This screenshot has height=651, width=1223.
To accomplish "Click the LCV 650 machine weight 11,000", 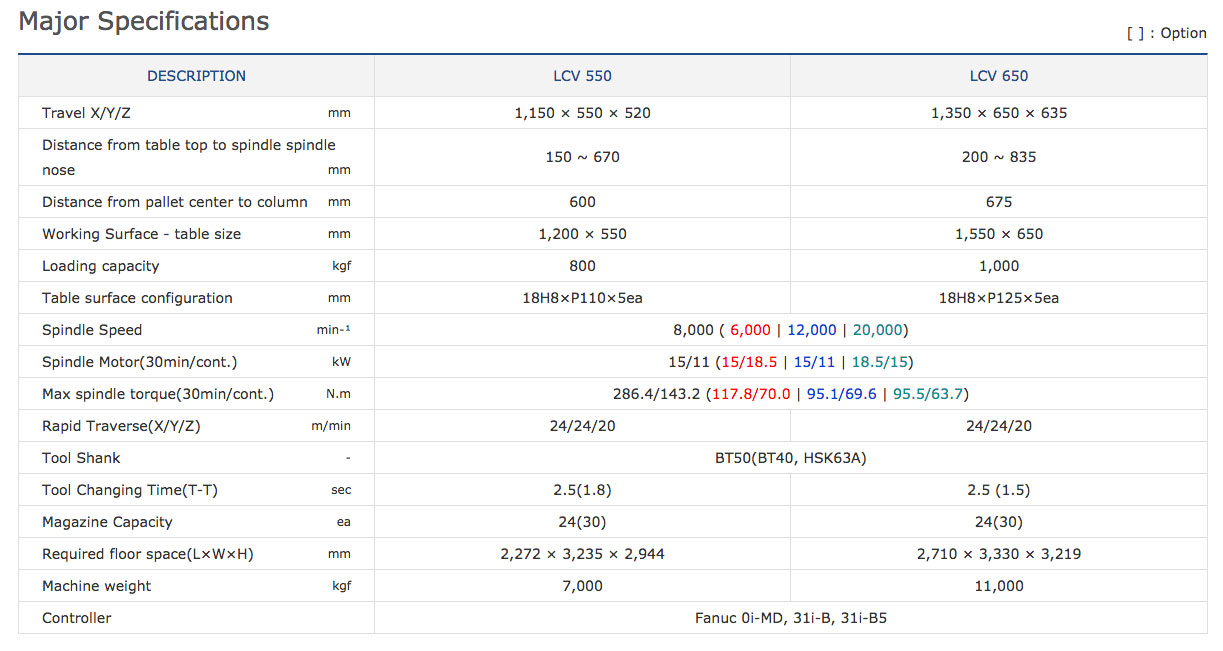I will tap(998, 586).
